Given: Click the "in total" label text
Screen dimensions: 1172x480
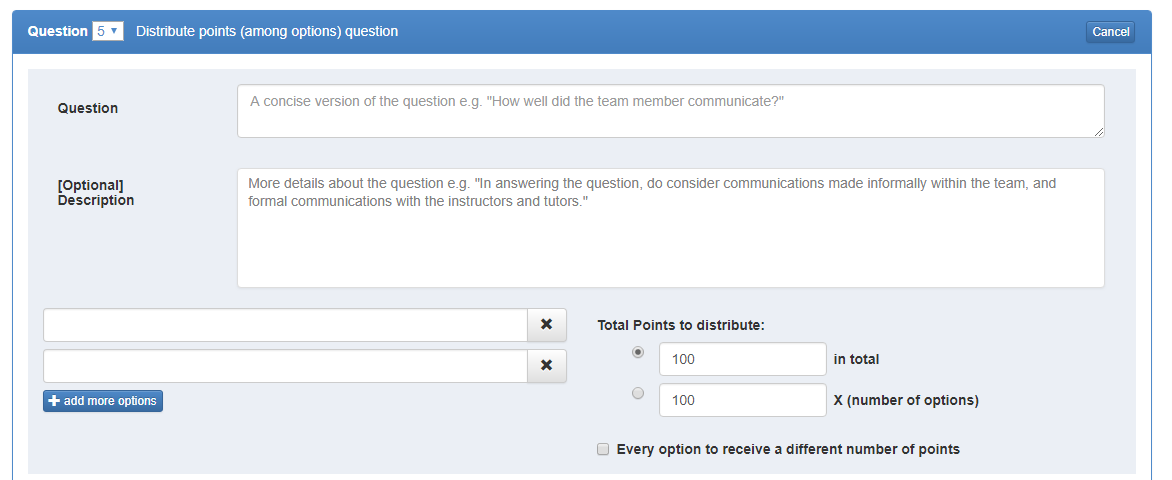Looking at the screenshot, I should 856,359.
